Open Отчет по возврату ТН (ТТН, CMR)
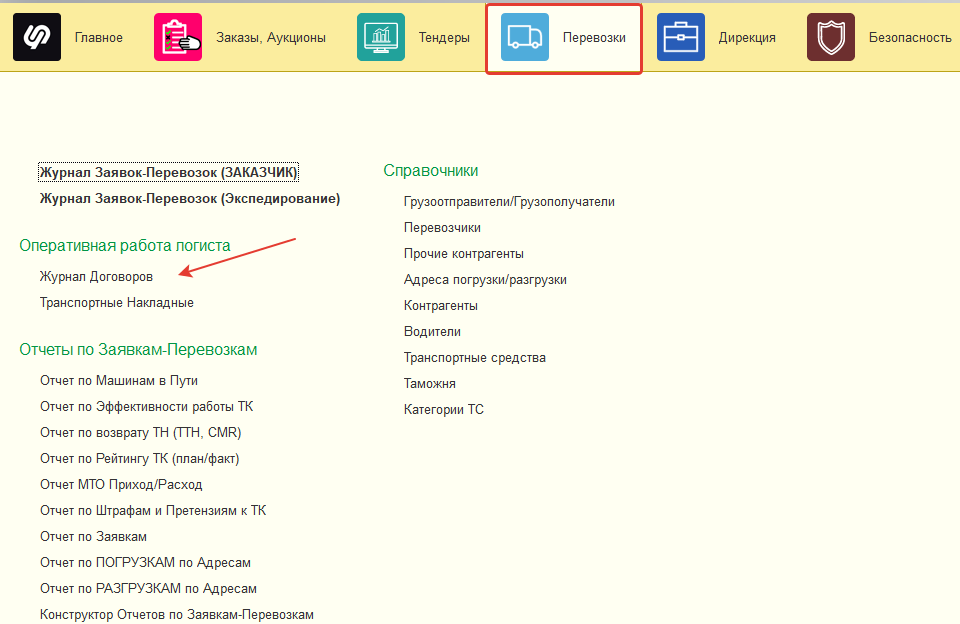Image resolution: width=960 pixels, height=624 pixels. point(140,432)
